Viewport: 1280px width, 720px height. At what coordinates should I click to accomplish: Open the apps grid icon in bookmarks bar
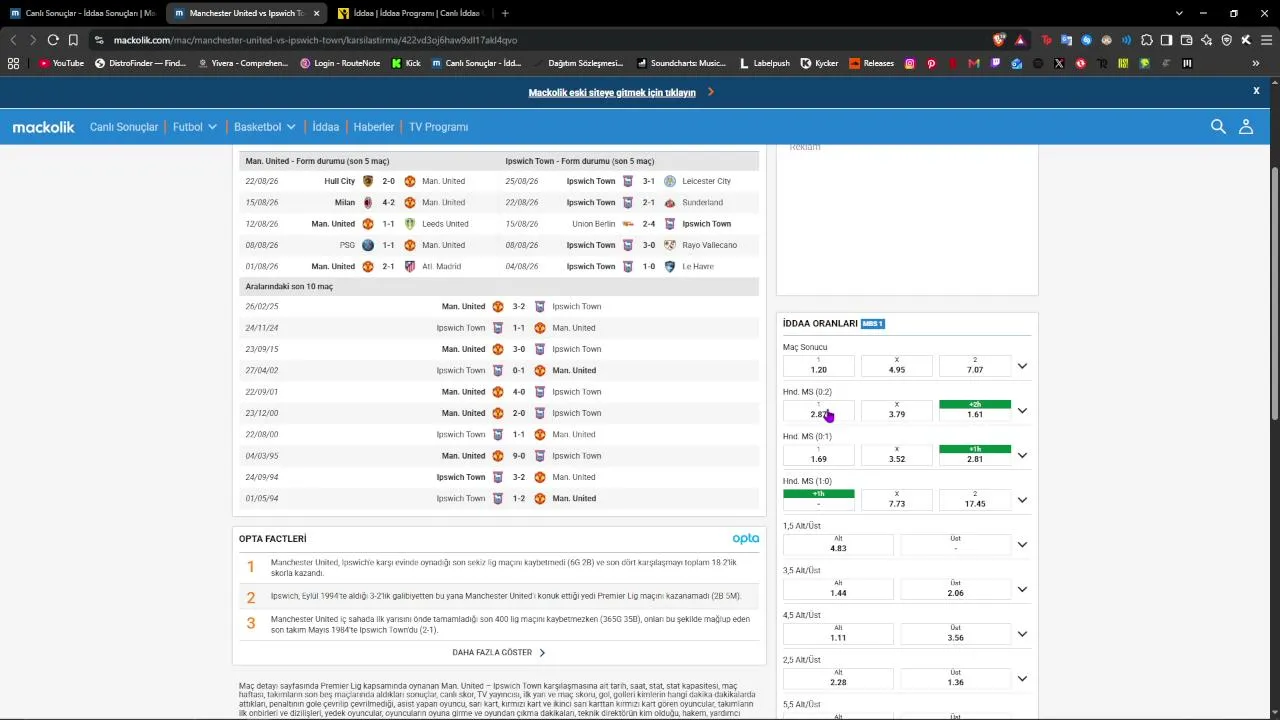[x=13, y=63]
